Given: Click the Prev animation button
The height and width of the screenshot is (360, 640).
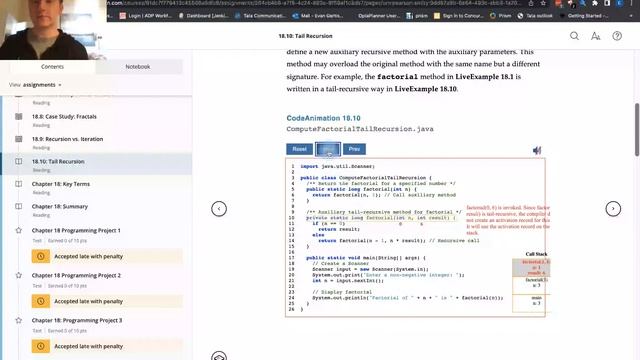Looking at the screenshot, I should coord(354,149).
